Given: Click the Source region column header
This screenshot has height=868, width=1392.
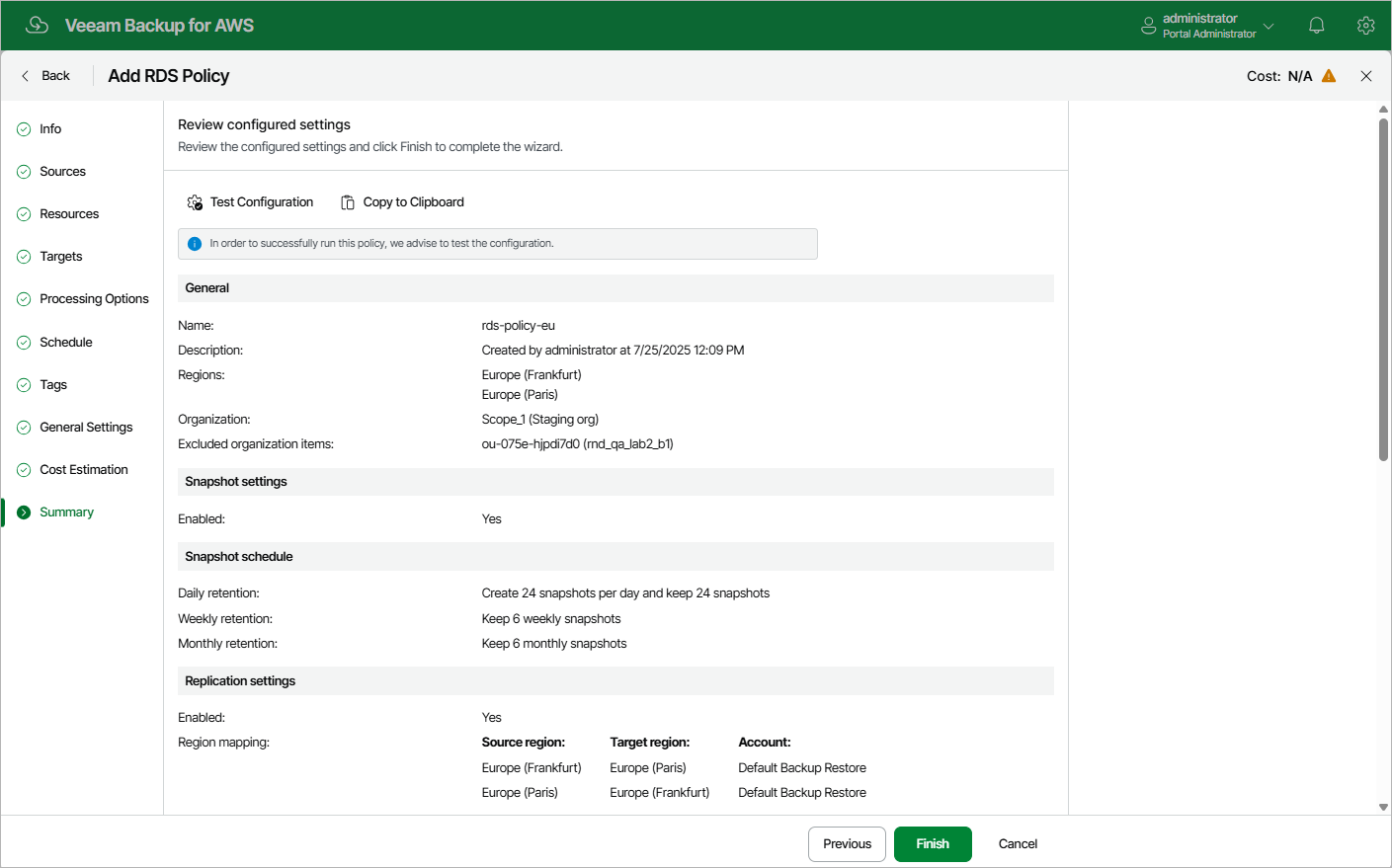Looking at the screenshot, I should 524,743.
